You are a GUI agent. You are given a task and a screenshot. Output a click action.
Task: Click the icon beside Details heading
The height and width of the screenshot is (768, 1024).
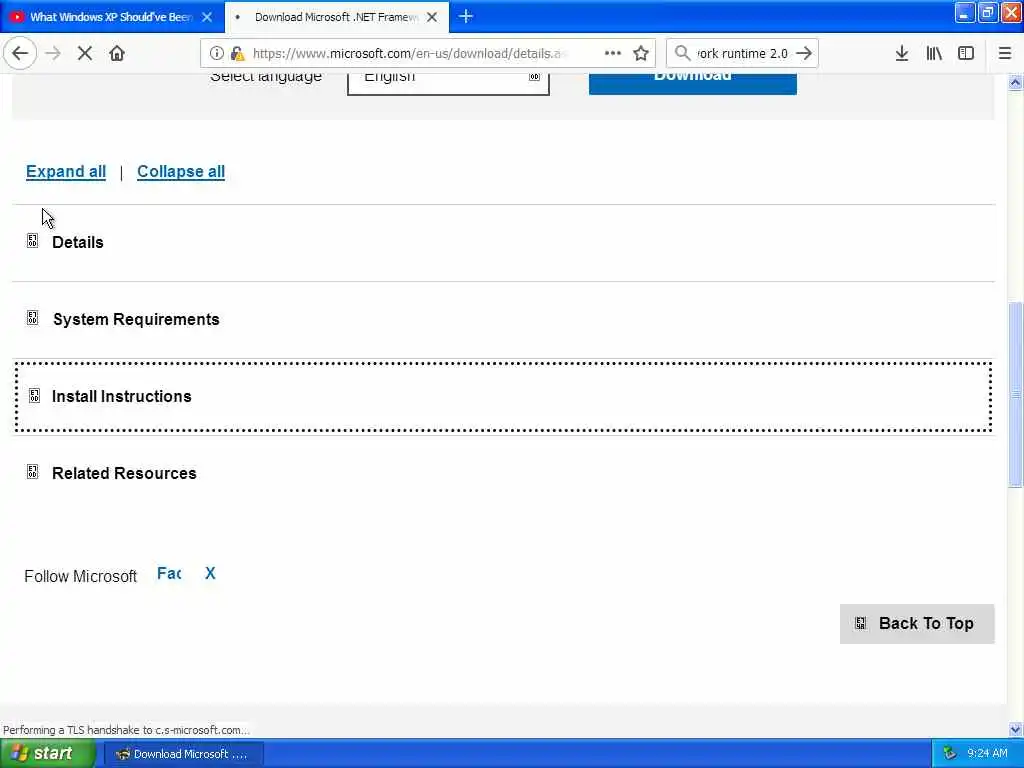(32, 241)
